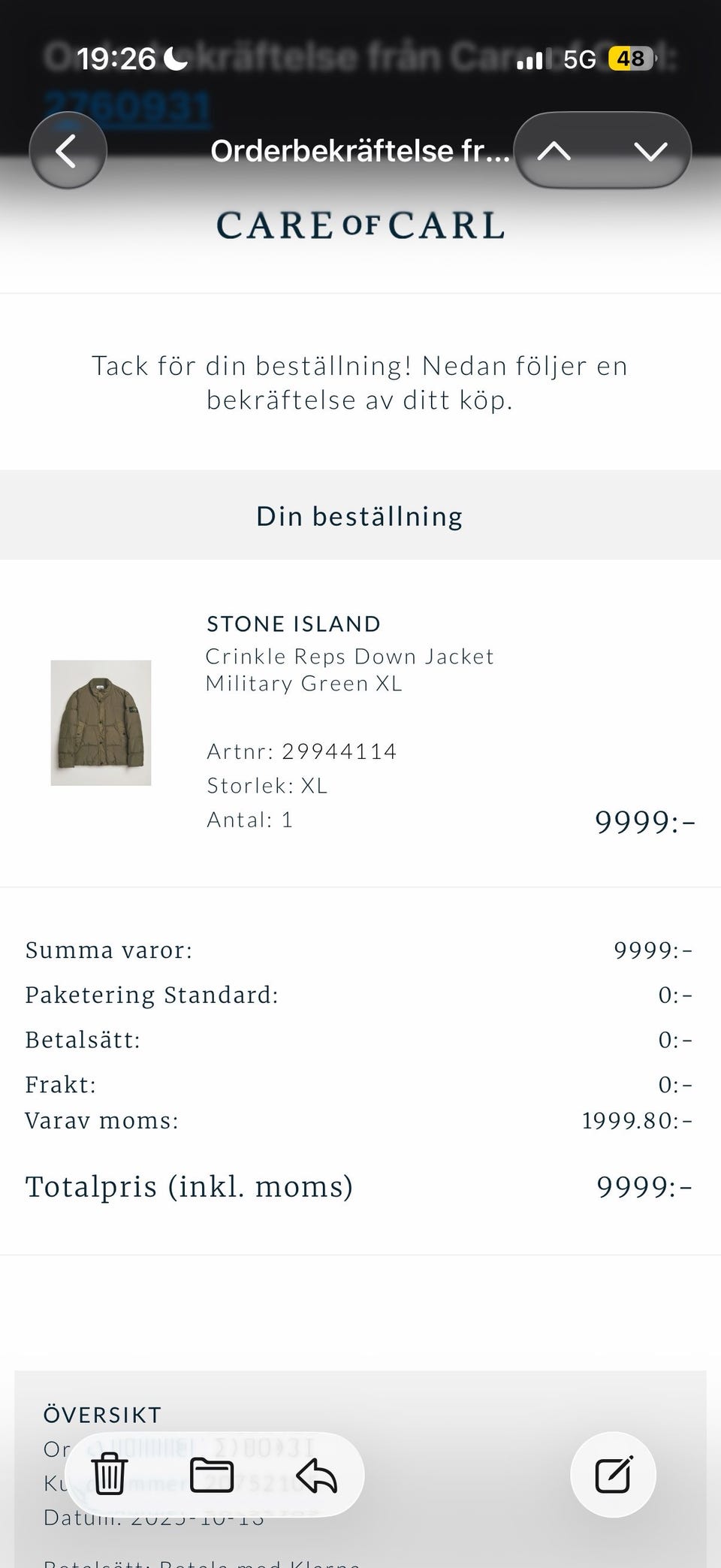The image size is (721, 1568).
Task: Tap the Focus moon icon
Action: click(176, 58)
